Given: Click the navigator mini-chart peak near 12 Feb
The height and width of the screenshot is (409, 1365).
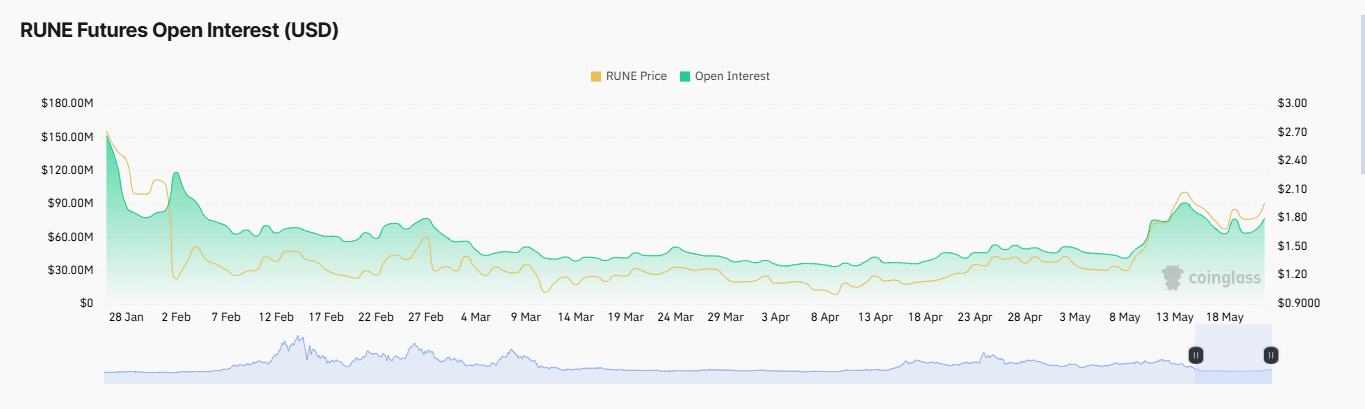Looking at the screenshot, I should [297, 340].
